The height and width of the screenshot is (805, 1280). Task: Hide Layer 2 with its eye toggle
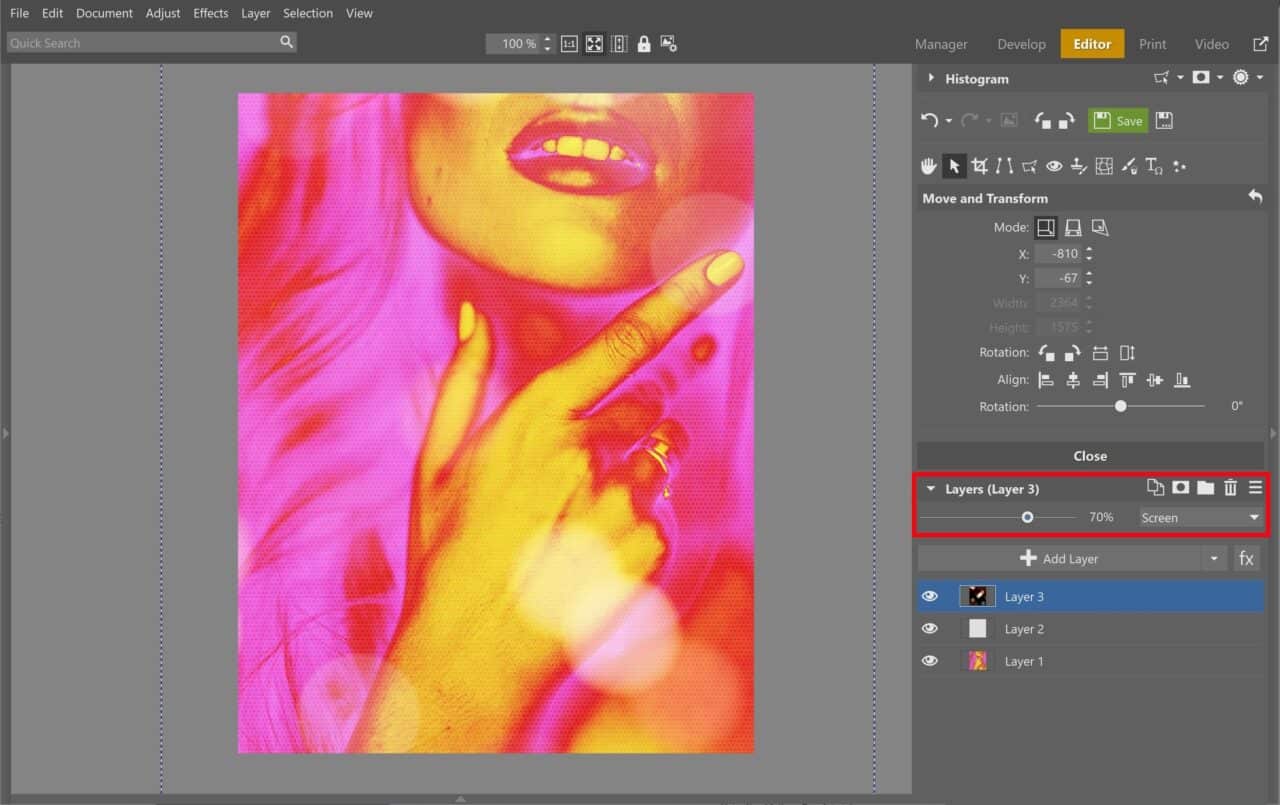[930, 628]
